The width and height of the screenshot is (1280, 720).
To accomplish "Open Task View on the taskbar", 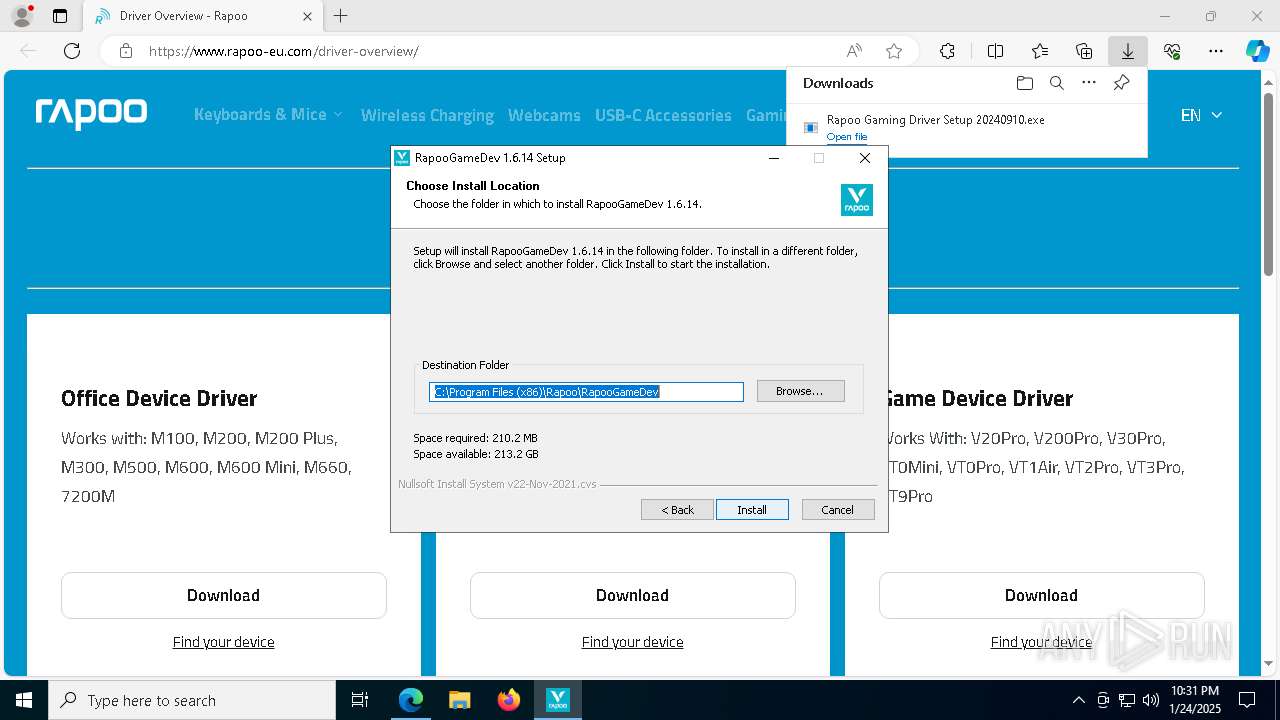I will 360,700.
